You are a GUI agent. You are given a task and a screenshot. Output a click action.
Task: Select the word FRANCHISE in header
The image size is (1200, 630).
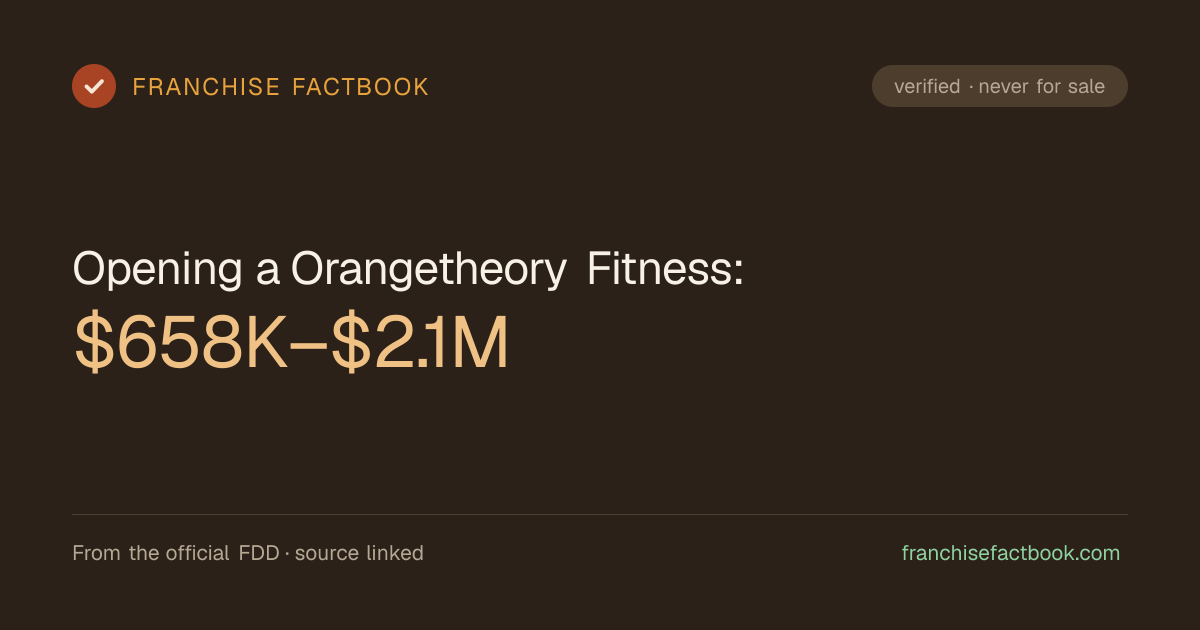click(206, 87)
